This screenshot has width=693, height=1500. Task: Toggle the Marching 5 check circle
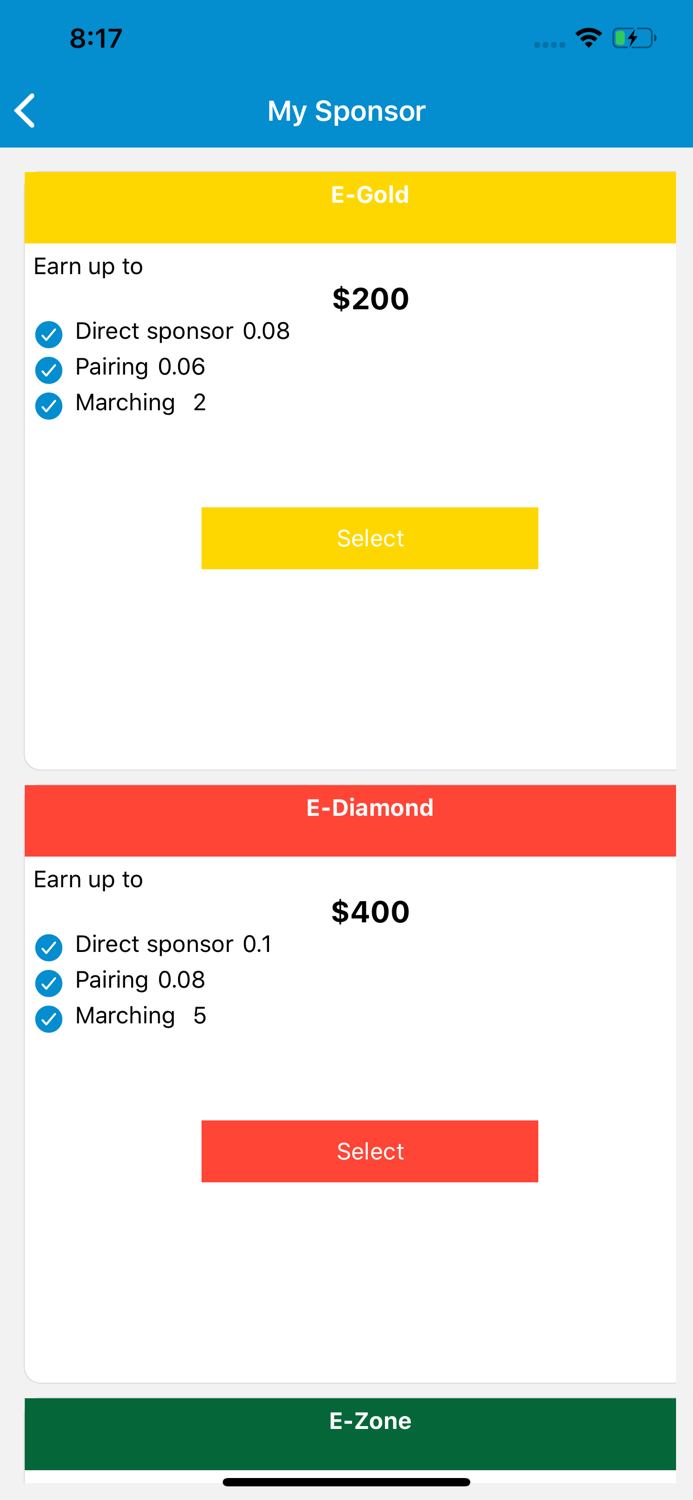pos(48,1019)
